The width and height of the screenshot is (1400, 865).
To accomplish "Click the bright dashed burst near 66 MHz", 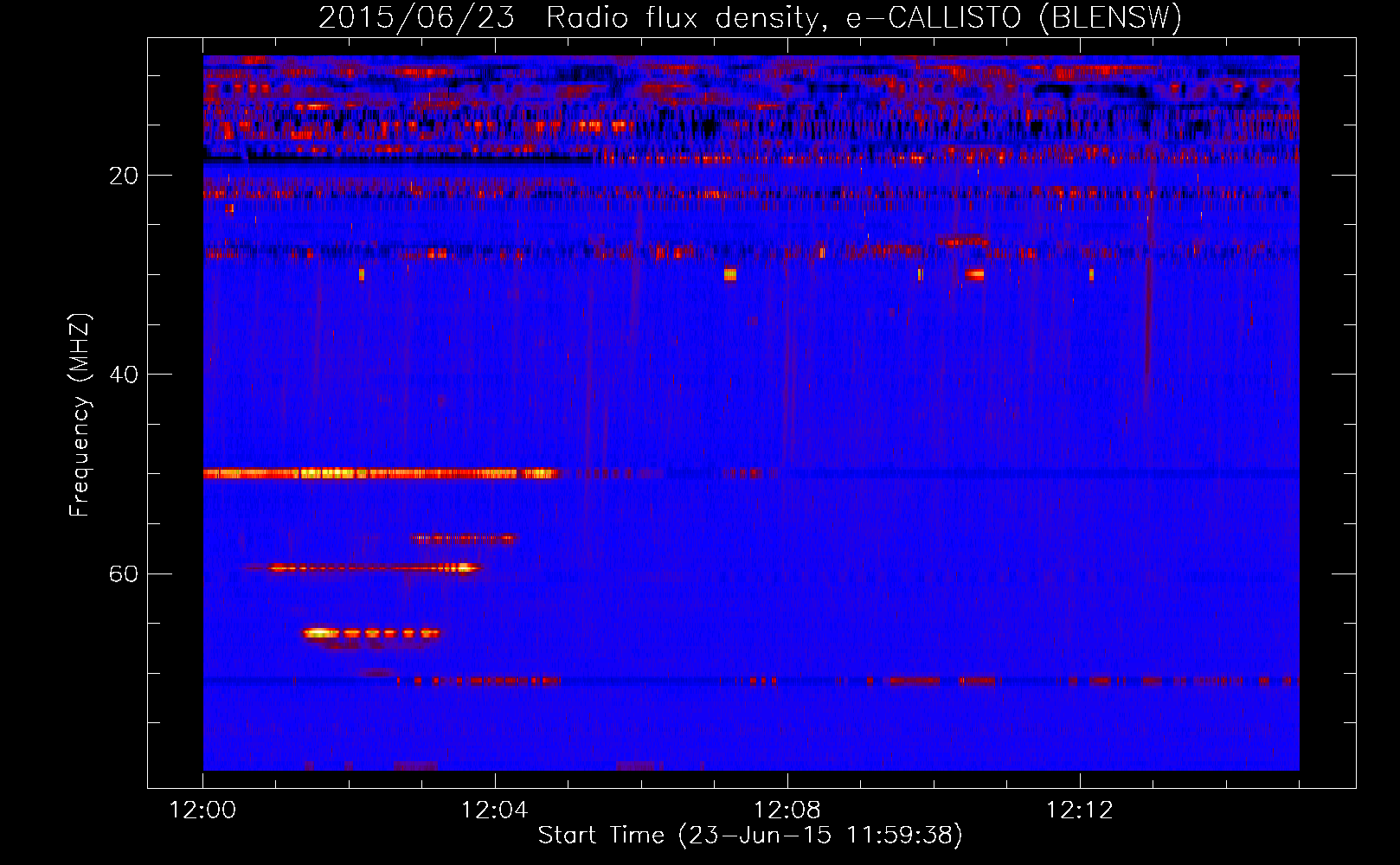I will click(x=371, y=633).
